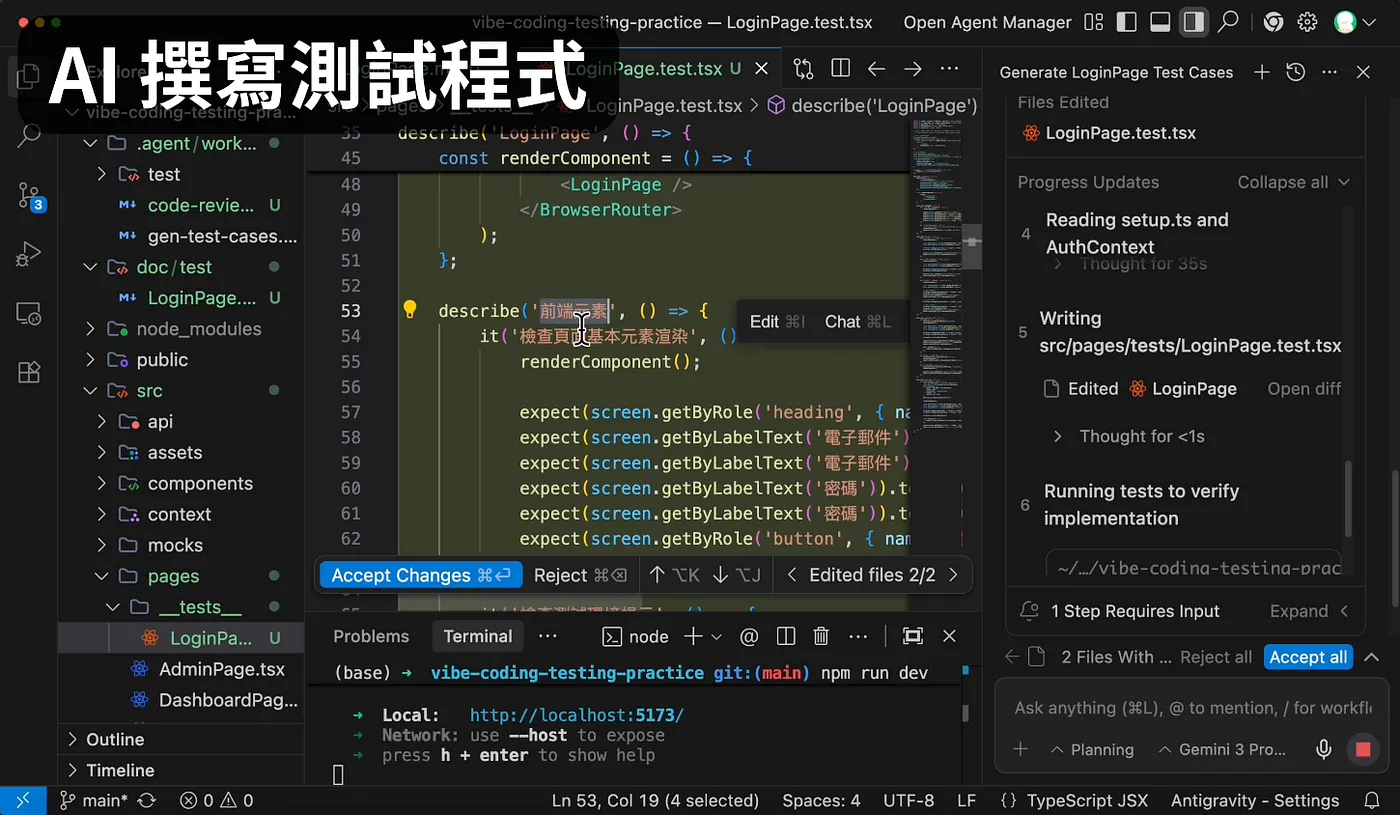Navigate back with the left arrow in editor toolbar
This screenshot has width=1400, height=815.
pyautogui.click(x=877, y=68)
